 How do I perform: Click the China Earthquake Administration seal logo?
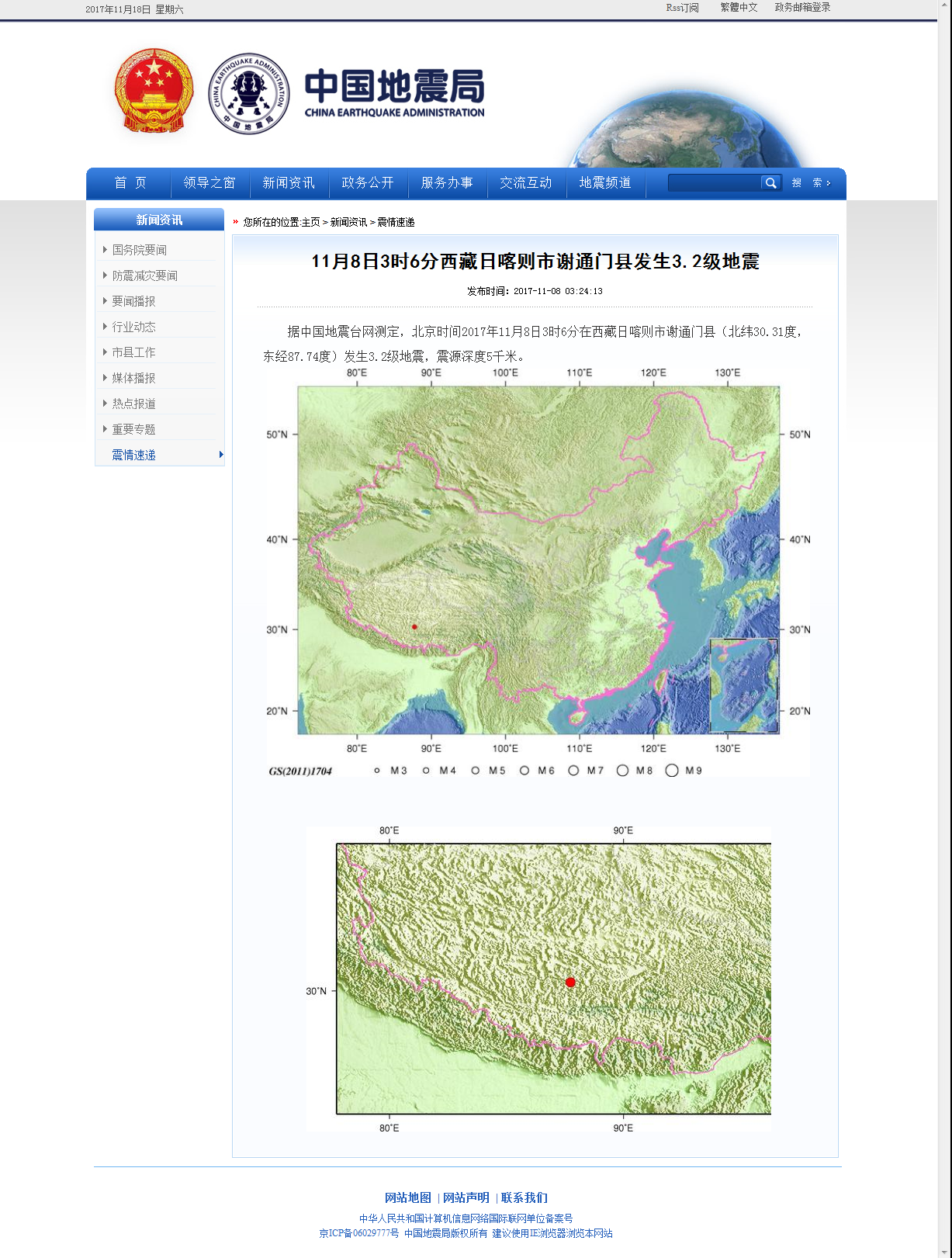coord(249,94)
